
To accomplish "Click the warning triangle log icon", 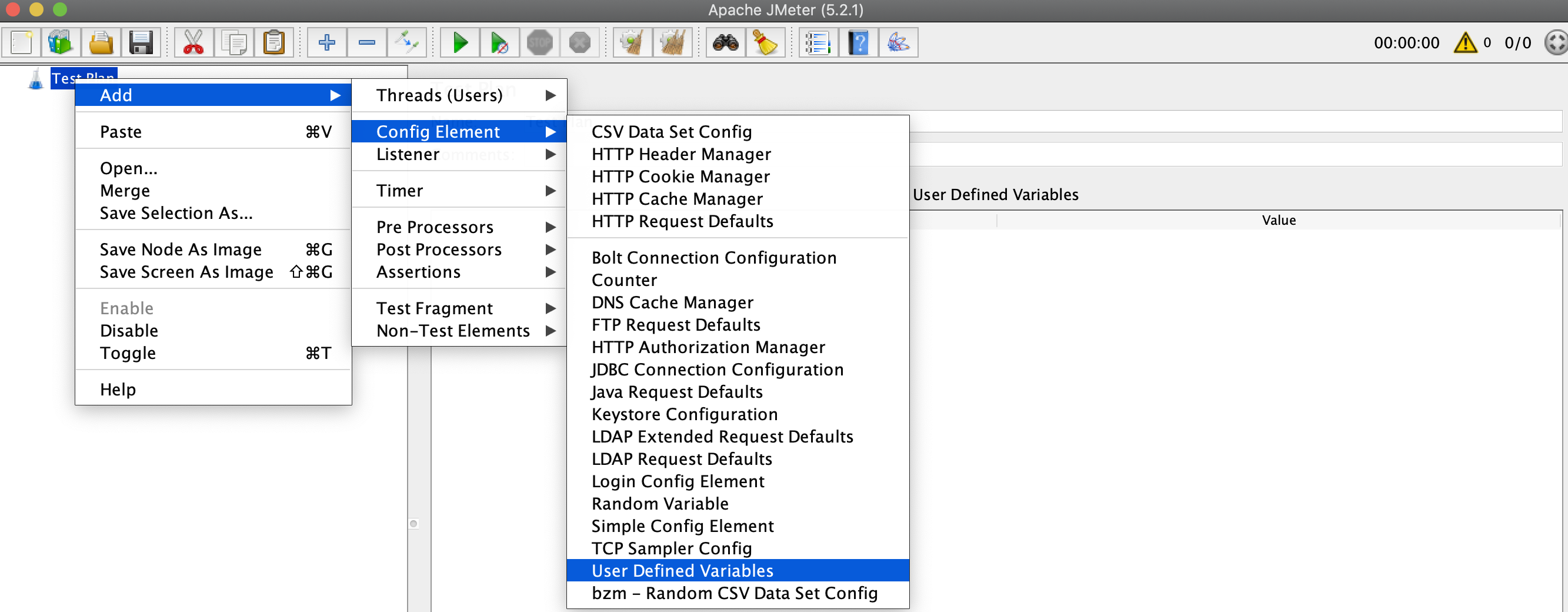I will click(x=1466, y=42).
